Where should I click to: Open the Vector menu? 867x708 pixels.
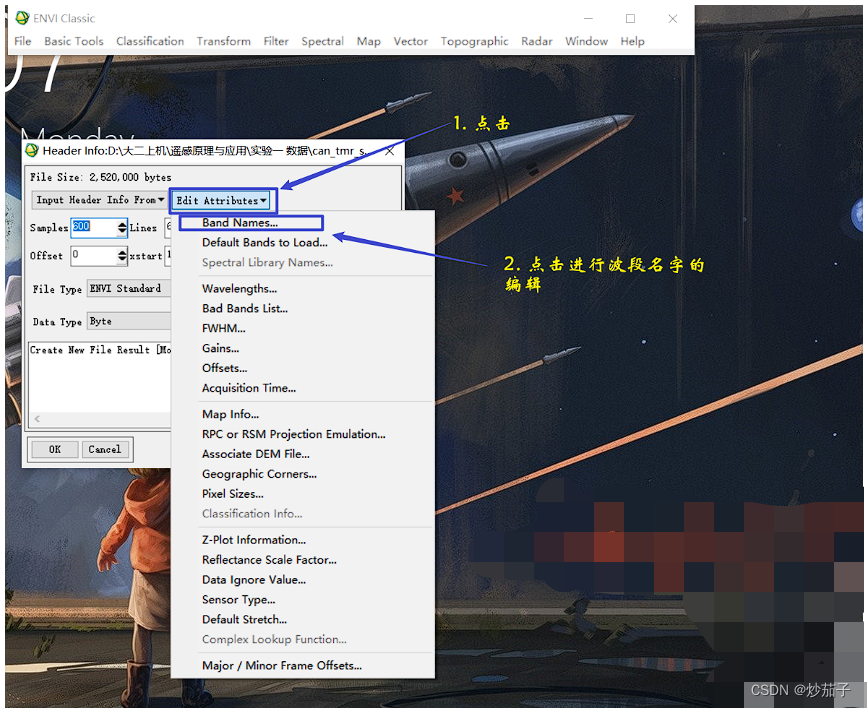tap(410, 41)
